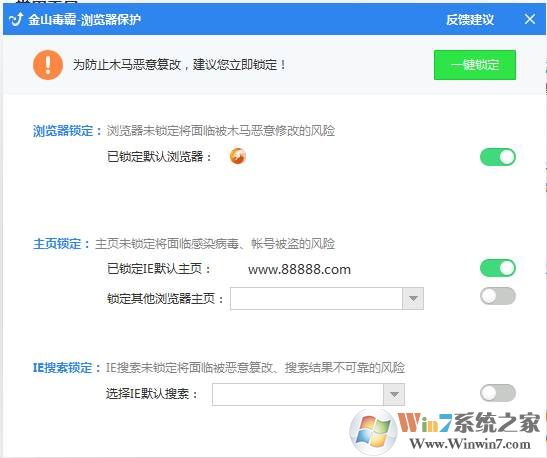
Task: Click the 一键锁定 green button
Action: pyautogui.click(x=475, y=65)
